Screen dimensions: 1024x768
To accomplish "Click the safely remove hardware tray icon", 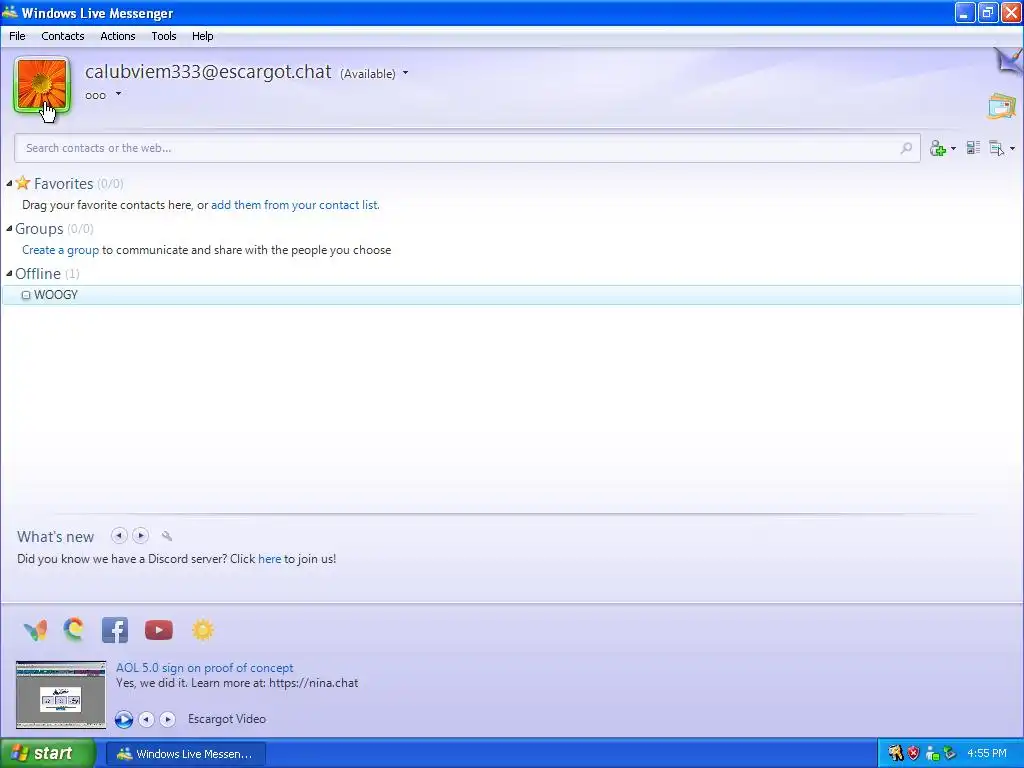I will click(x=950, y=754).
